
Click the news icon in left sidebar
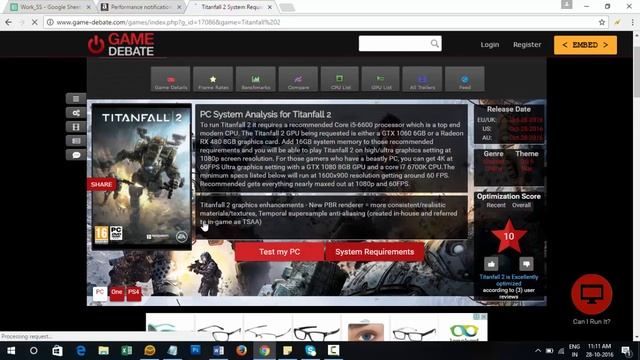pyautogui.click(x=76, y=141)
